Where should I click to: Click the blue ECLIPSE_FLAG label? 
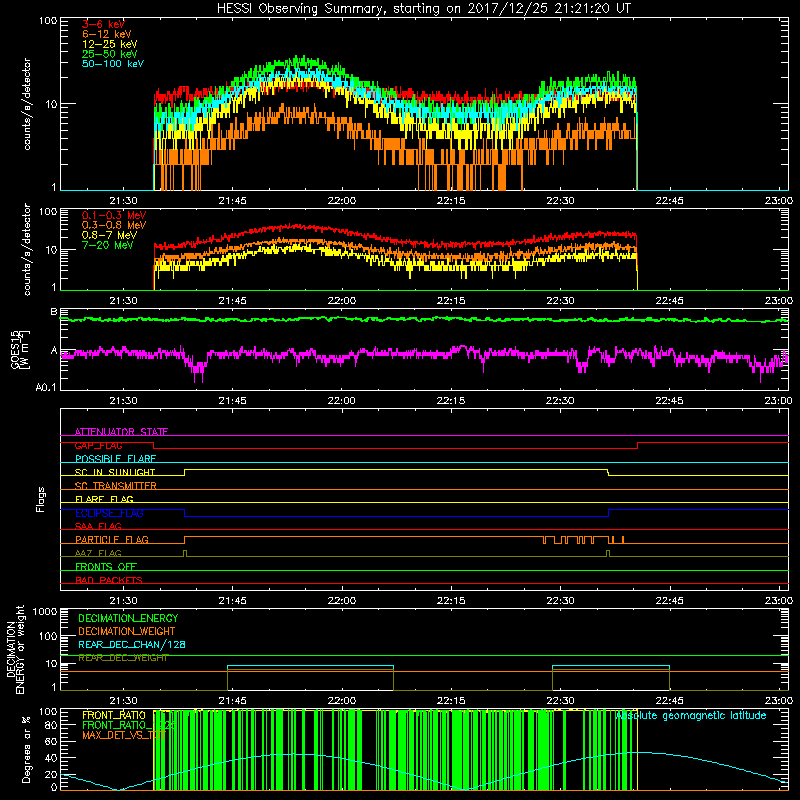109,513
